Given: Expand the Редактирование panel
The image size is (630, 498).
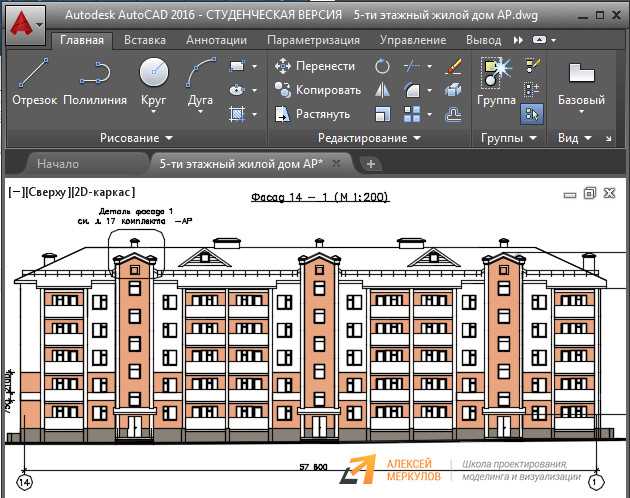Looking at the screenshot, I should (369, 138).
